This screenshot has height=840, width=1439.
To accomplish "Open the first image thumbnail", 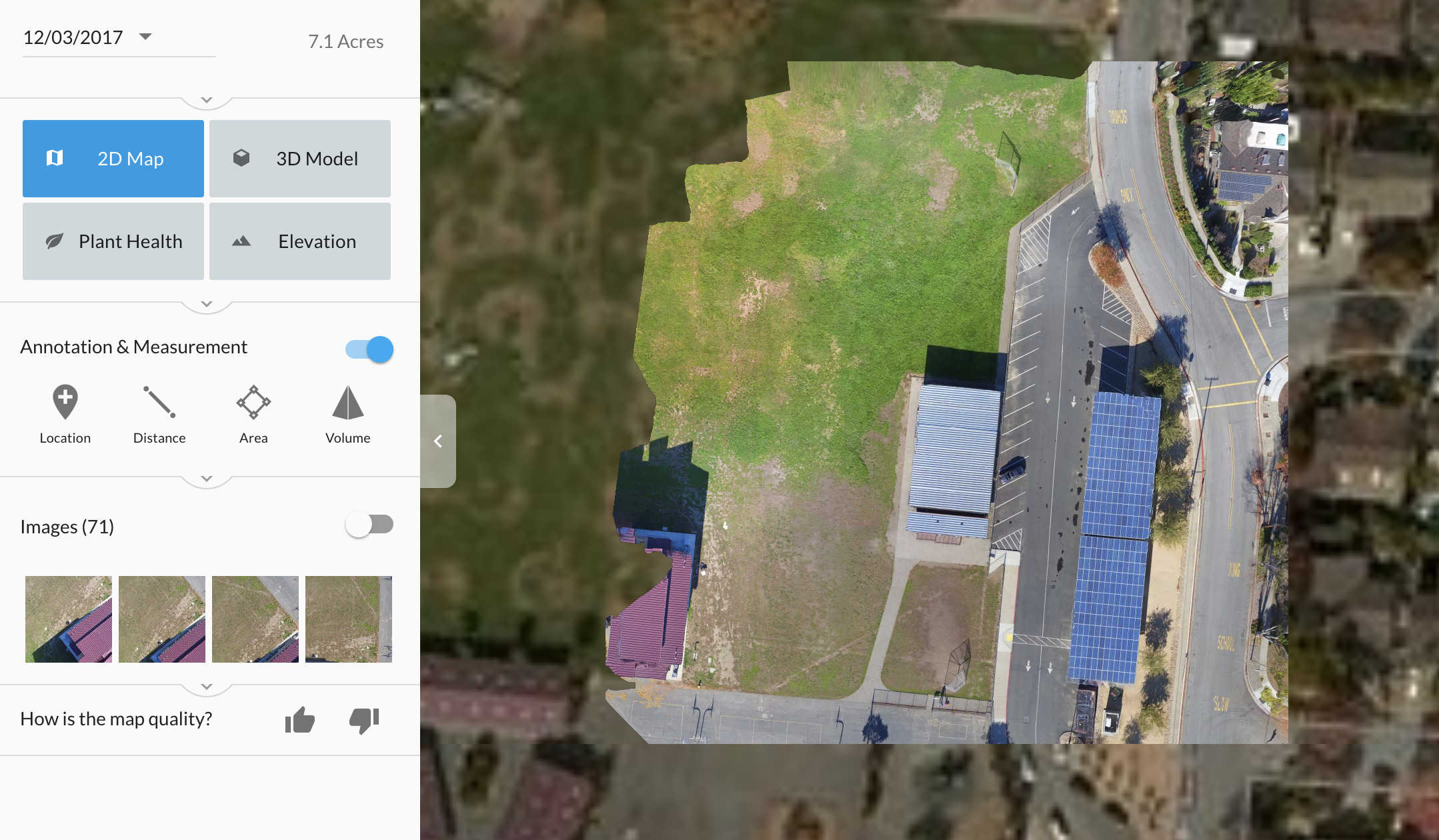I will coord(69,619).
